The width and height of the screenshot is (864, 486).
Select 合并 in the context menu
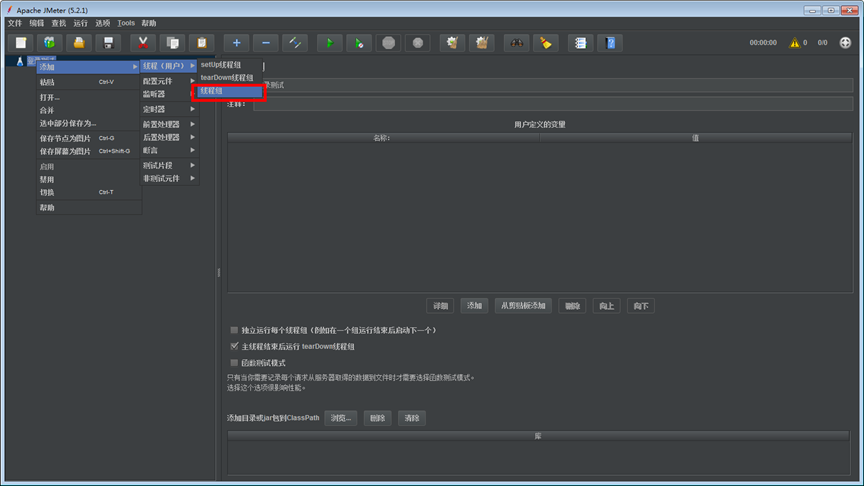point(88,110)
